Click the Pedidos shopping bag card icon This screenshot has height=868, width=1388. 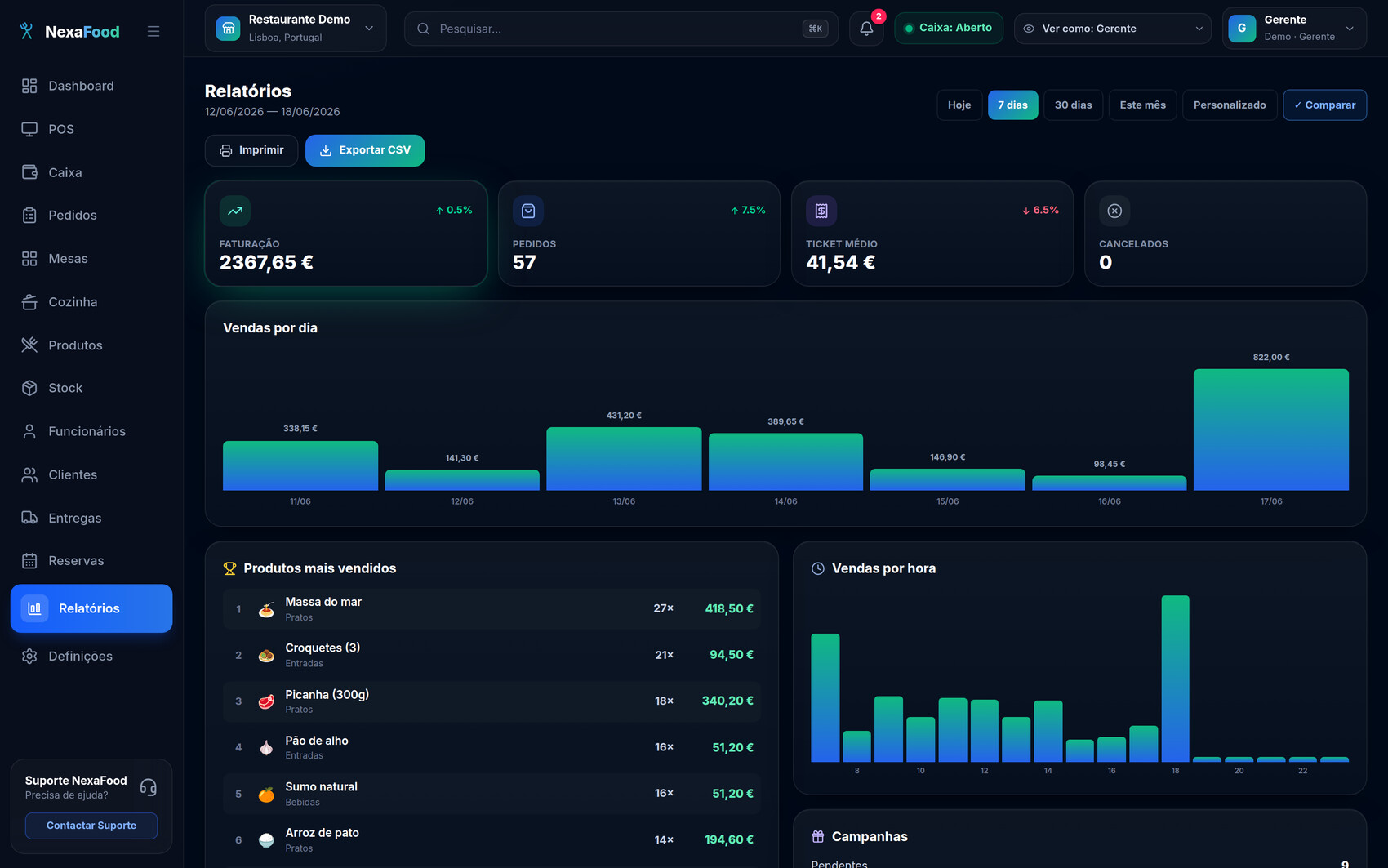(x=528, y=211)
